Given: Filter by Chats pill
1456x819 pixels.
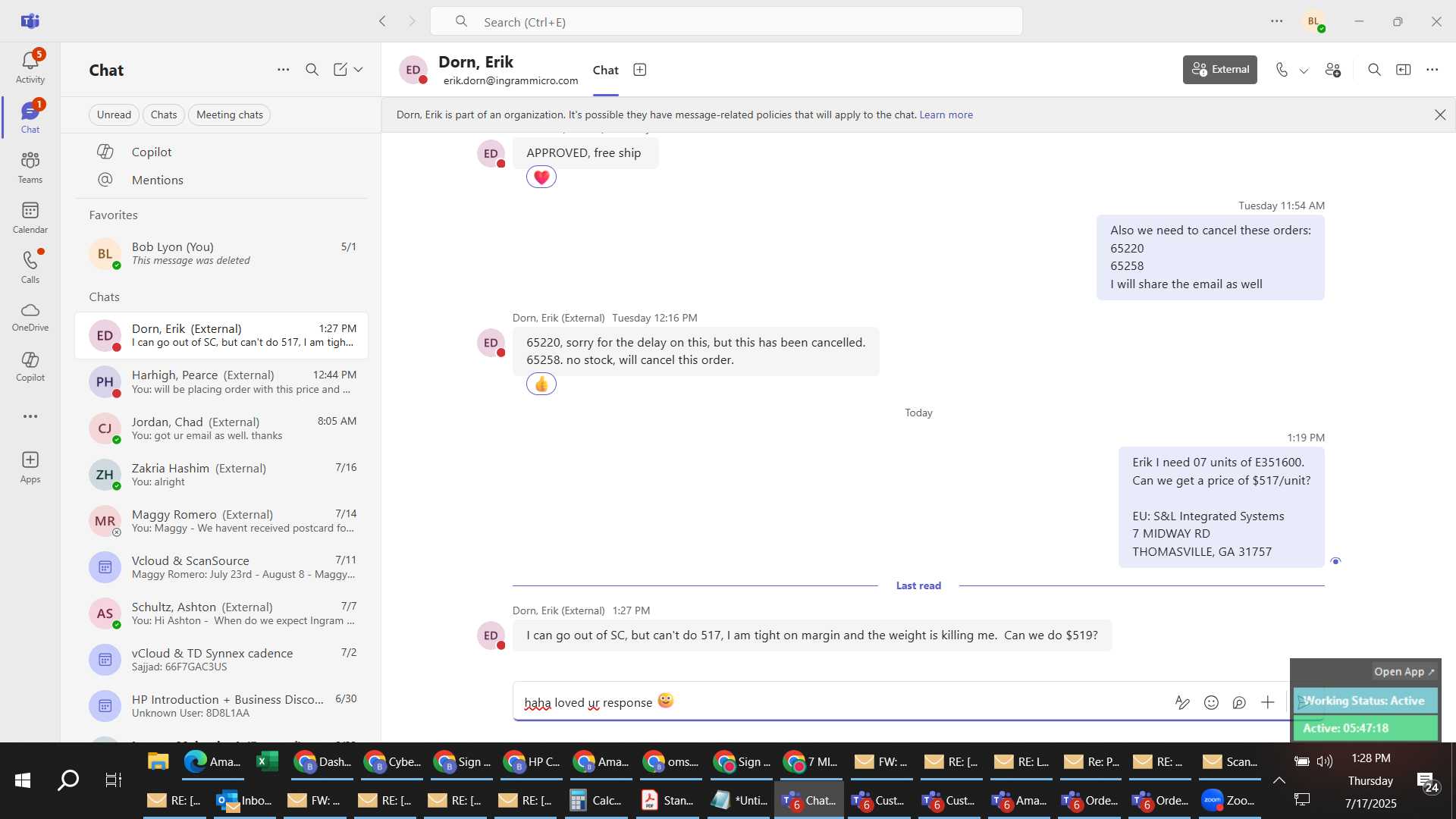Looking at the screenshot, I should point(164,115).
